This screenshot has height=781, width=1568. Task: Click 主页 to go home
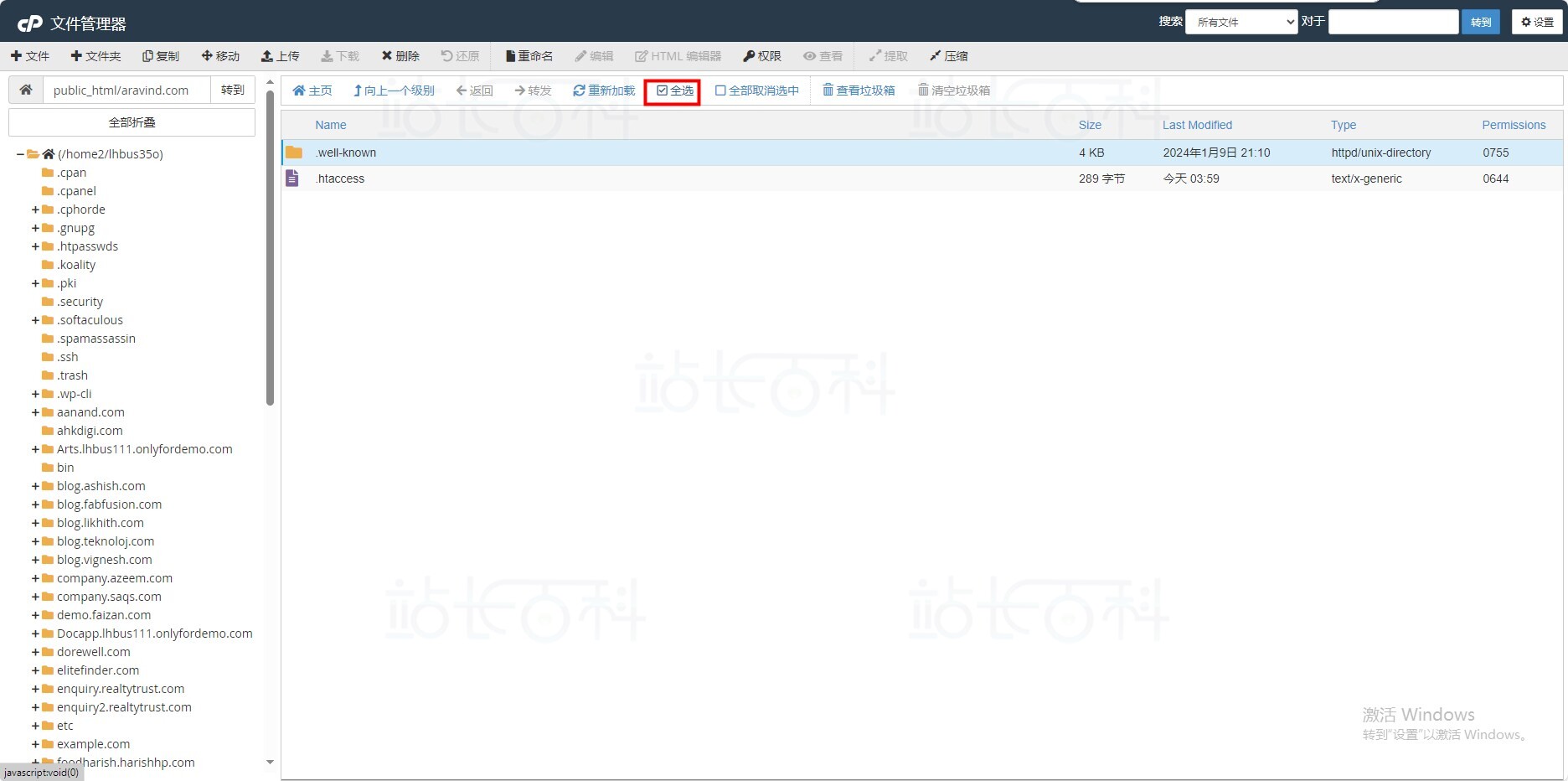pyautogui.click(x=312, y=90)
